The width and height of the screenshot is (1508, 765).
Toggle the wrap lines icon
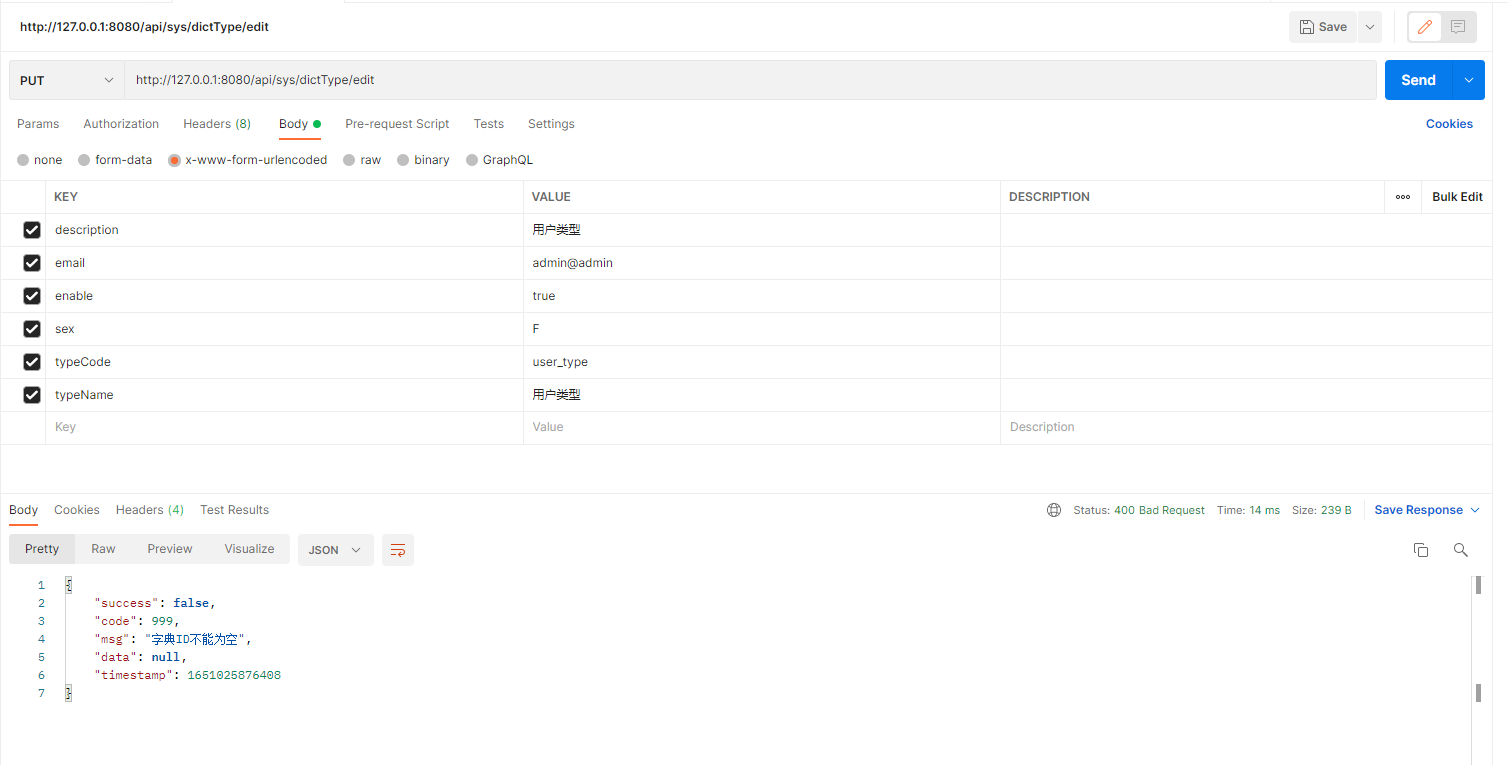(398, 550)
